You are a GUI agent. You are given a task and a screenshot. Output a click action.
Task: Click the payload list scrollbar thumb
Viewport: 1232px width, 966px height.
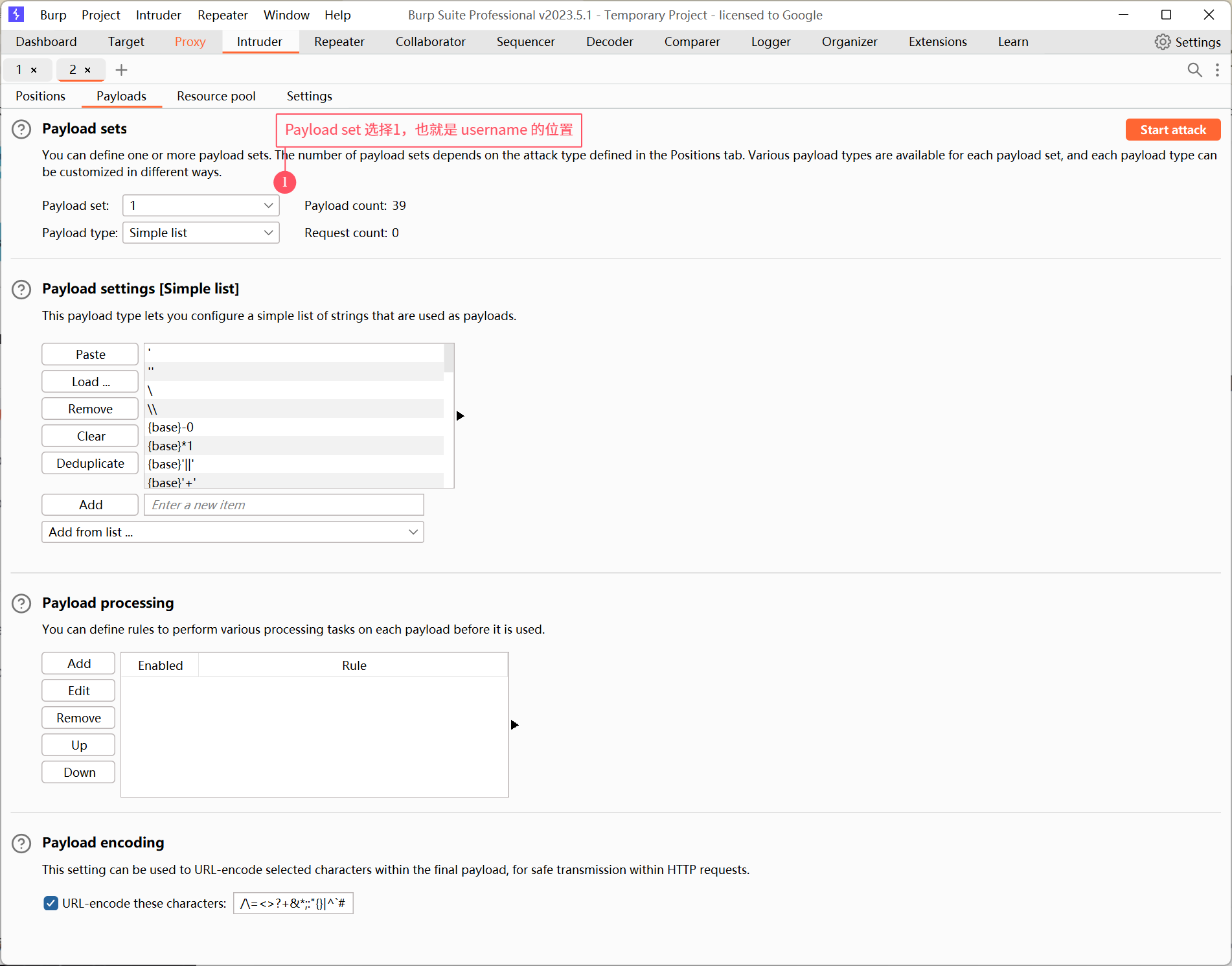(x=449, y=358)
